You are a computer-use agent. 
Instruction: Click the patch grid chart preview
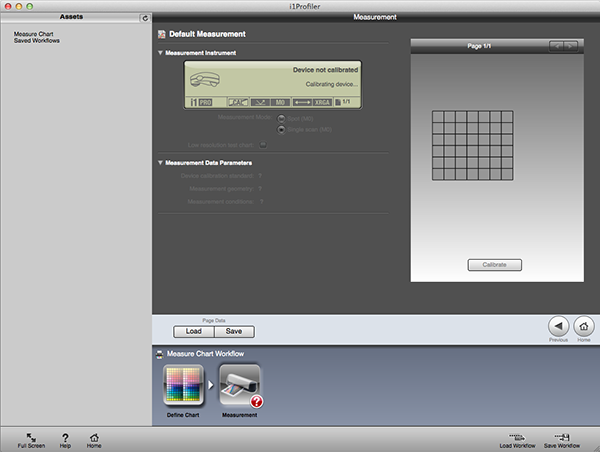[x=473, y=145]
